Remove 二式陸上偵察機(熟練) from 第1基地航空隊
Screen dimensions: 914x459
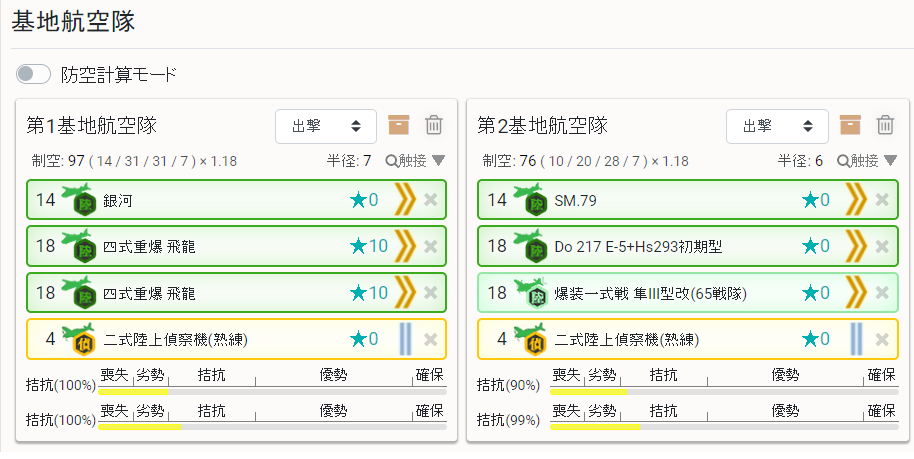(x=431, y=339)
